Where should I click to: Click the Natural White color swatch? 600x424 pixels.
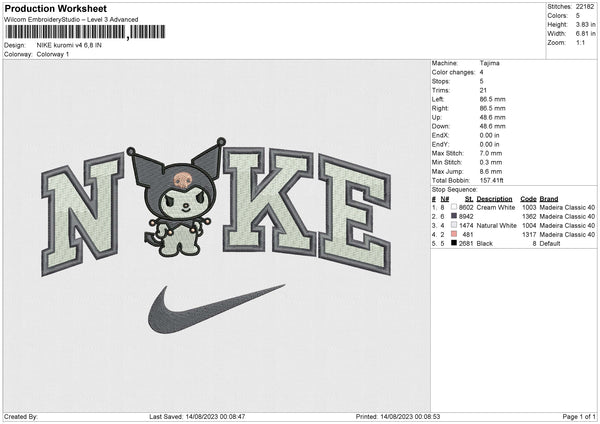pyautogui.click(x=454, y=225)
